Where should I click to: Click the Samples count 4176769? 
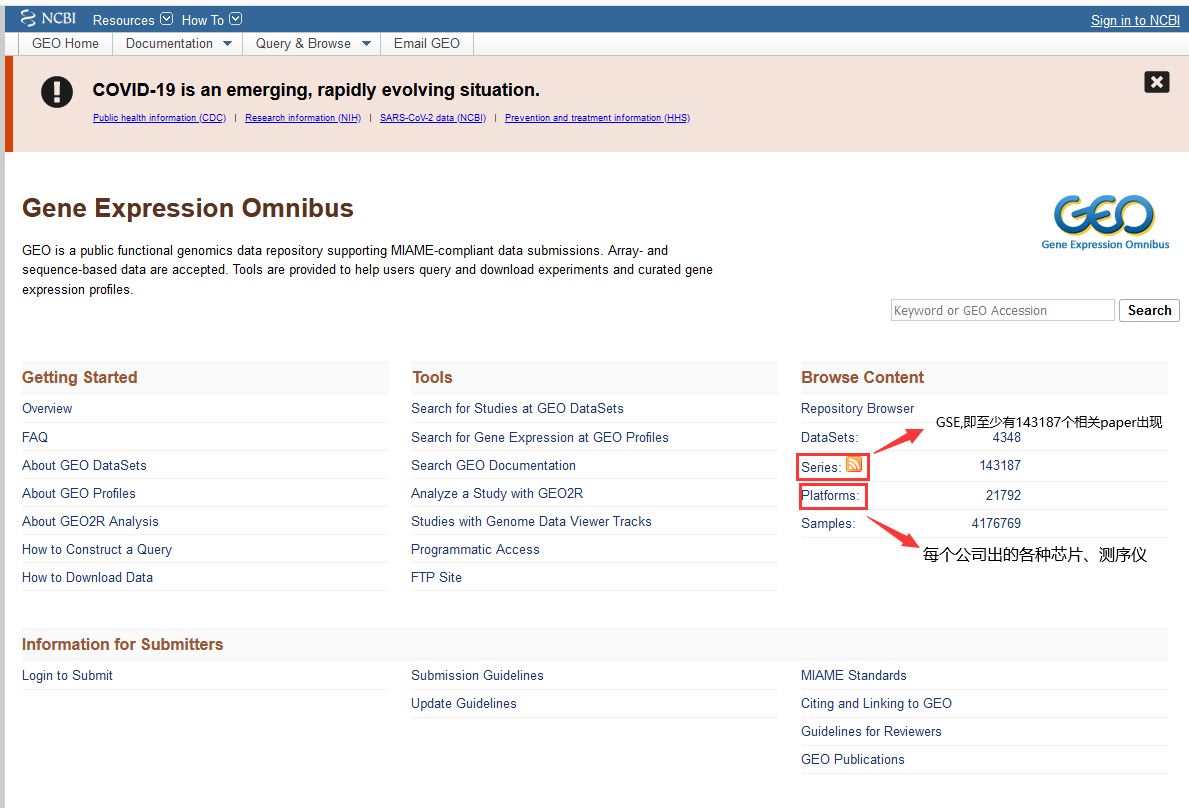tap(996, 524)
